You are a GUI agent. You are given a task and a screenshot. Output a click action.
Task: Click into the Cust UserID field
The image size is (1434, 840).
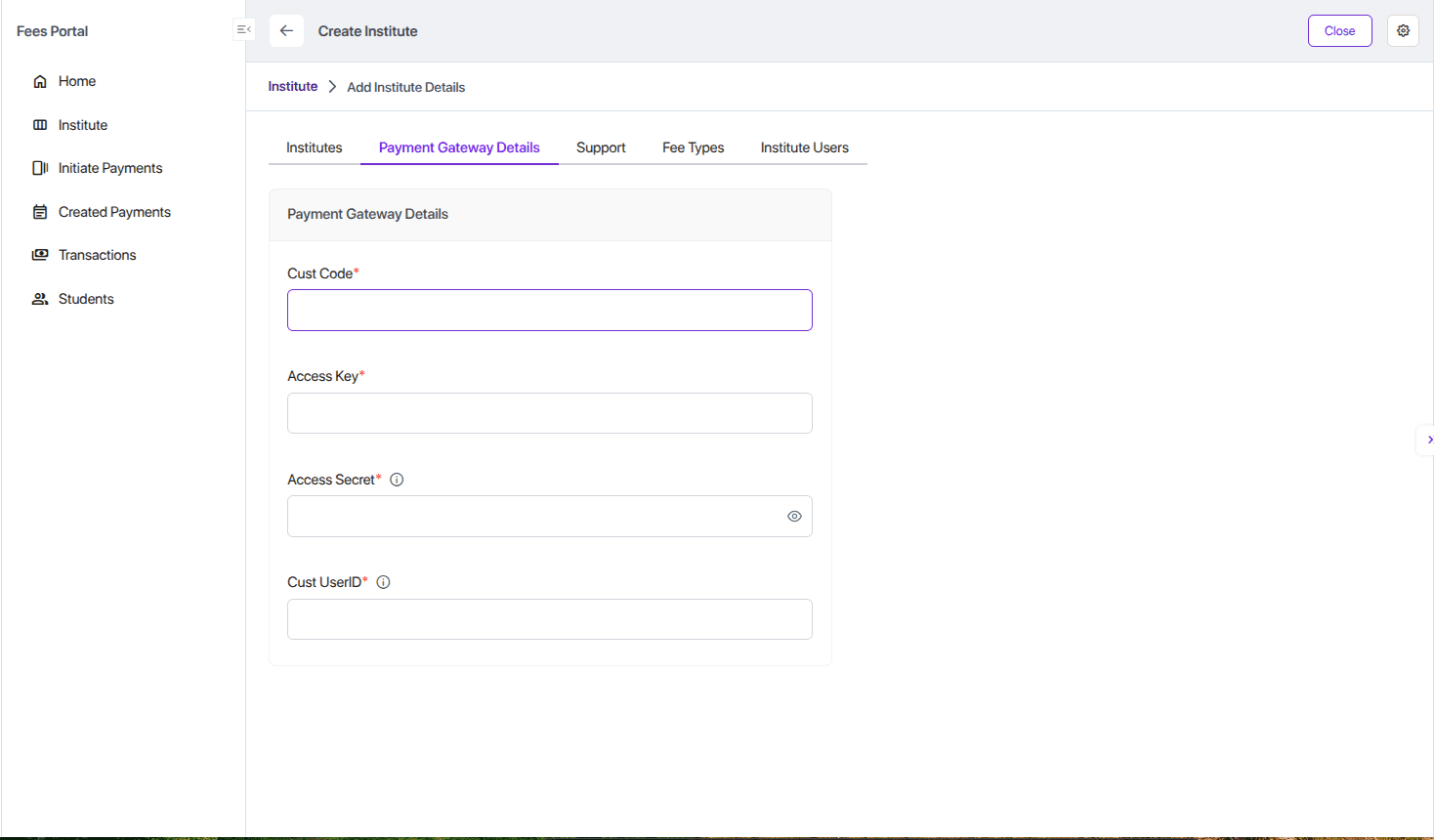click(x=550, y=619)
